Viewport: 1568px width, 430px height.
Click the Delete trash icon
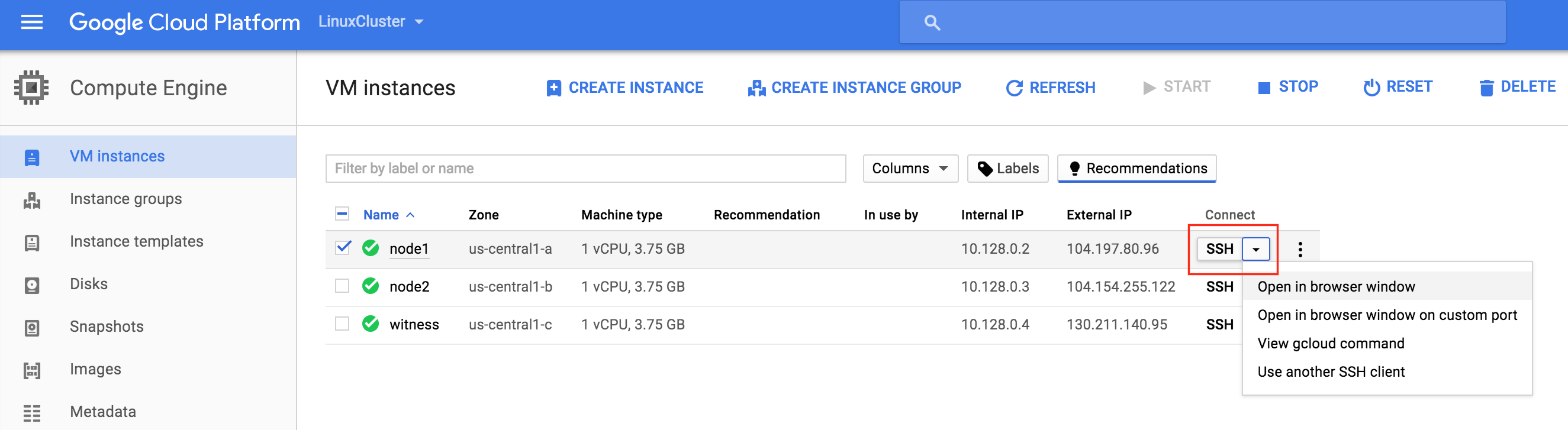[x=1486, y=88]
